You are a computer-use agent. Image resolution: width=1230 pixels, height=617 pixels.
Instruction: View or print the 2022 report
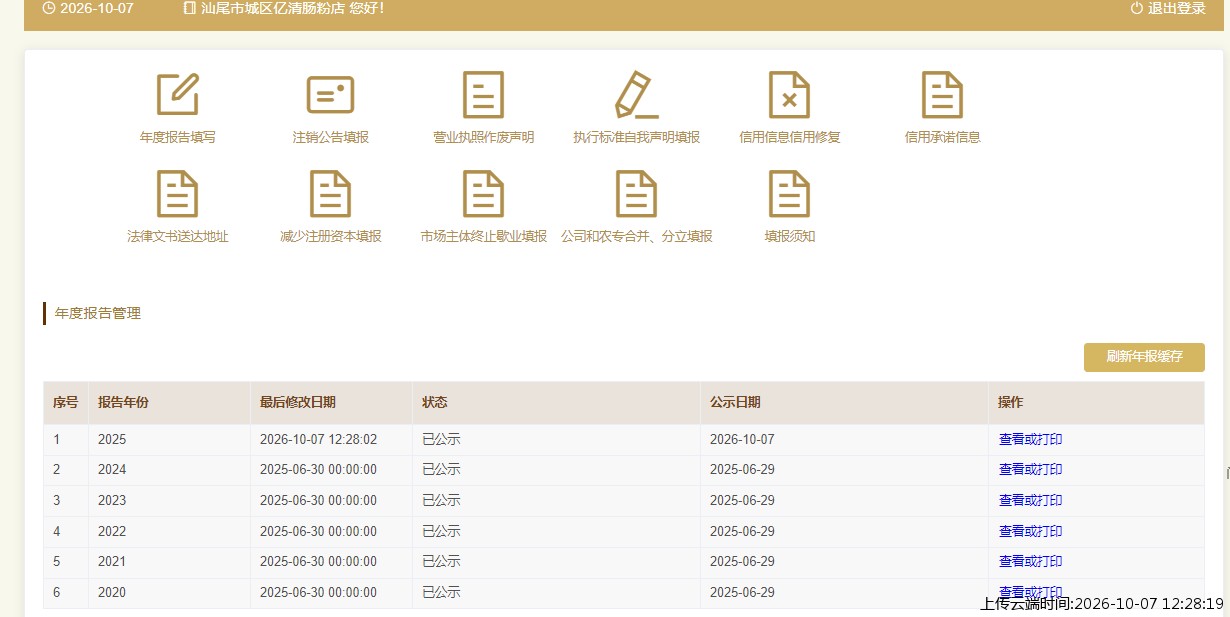(1030, 531)
